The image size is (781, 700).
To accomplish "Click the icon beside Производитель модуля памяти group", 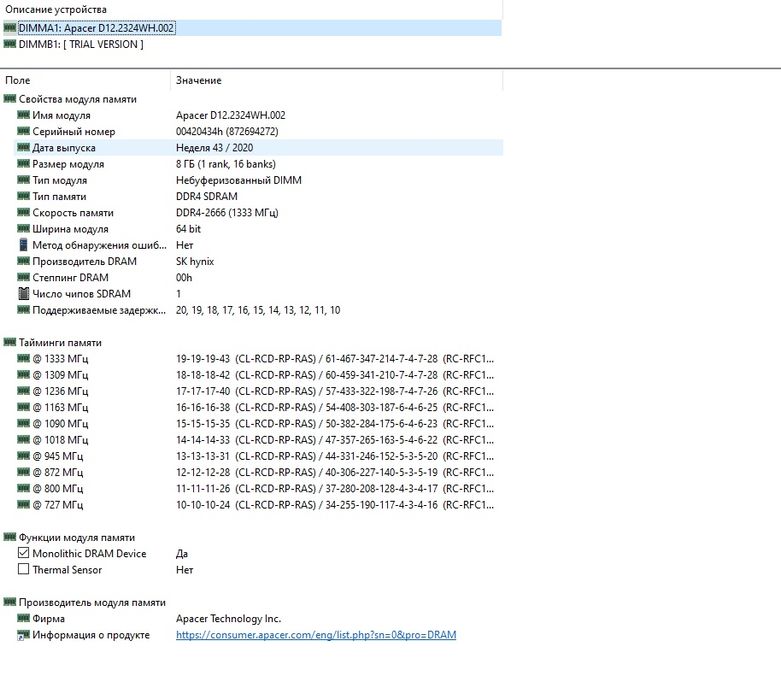I will [9, 602].
